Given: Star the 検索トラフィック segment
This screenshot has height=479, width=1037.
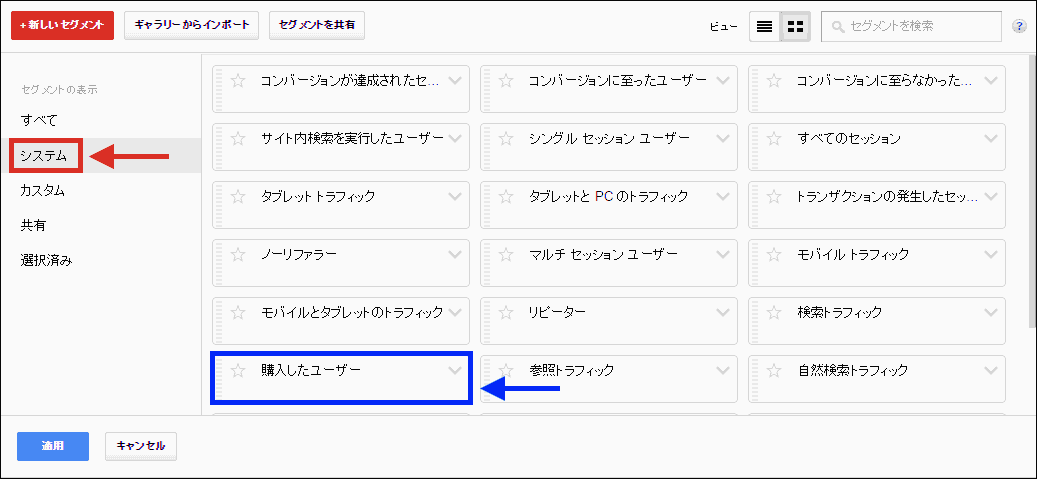Looking at the screenshot, I should pos(775,312).
